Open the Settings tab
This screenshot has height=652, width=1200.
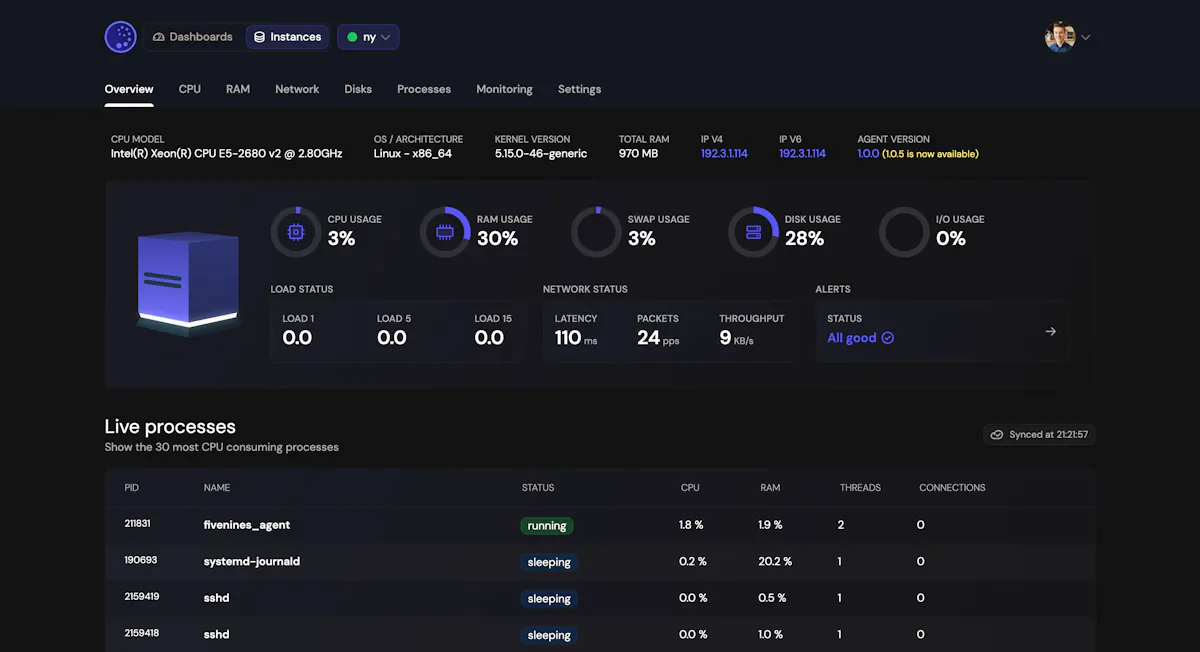[579, 89]
